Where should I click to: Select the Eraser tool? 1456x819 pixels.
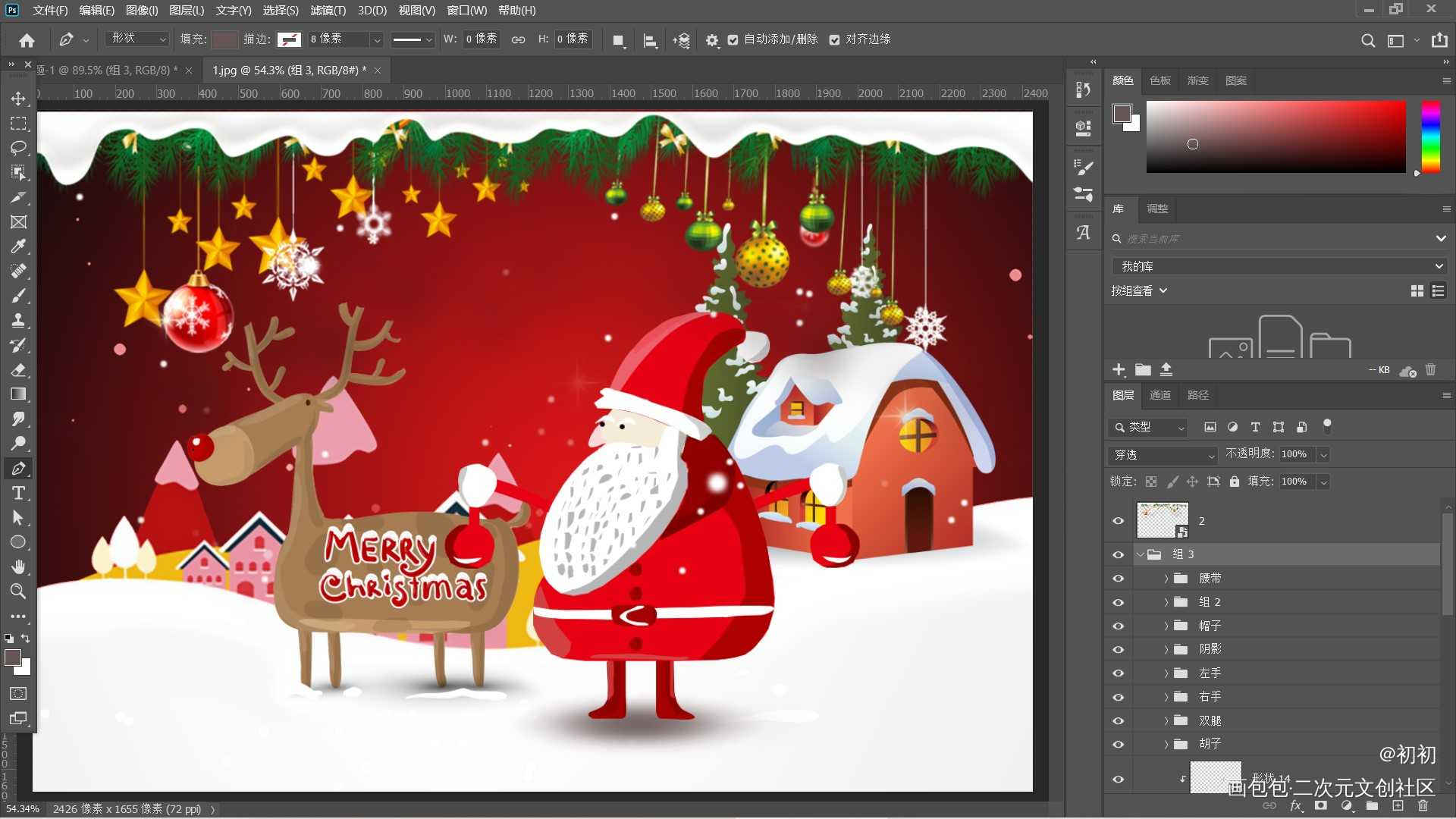18,370
